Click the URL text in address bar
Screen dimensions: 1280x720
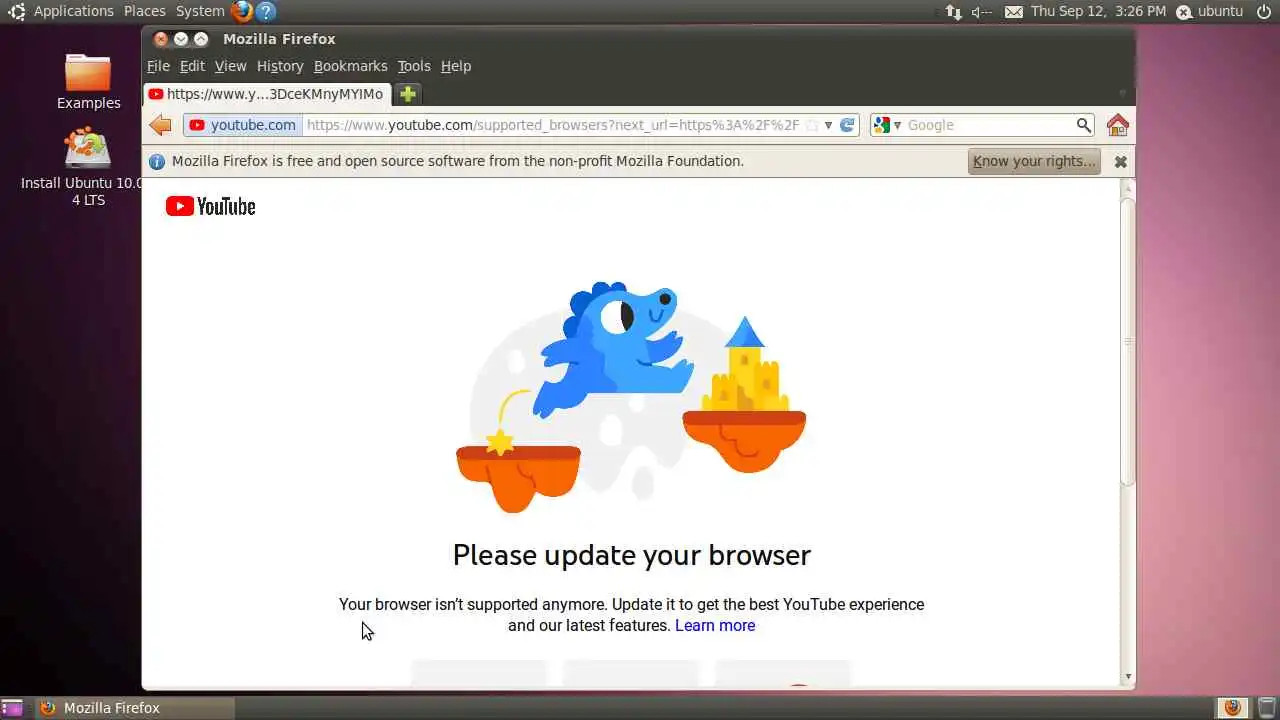[x=553, y=125]
